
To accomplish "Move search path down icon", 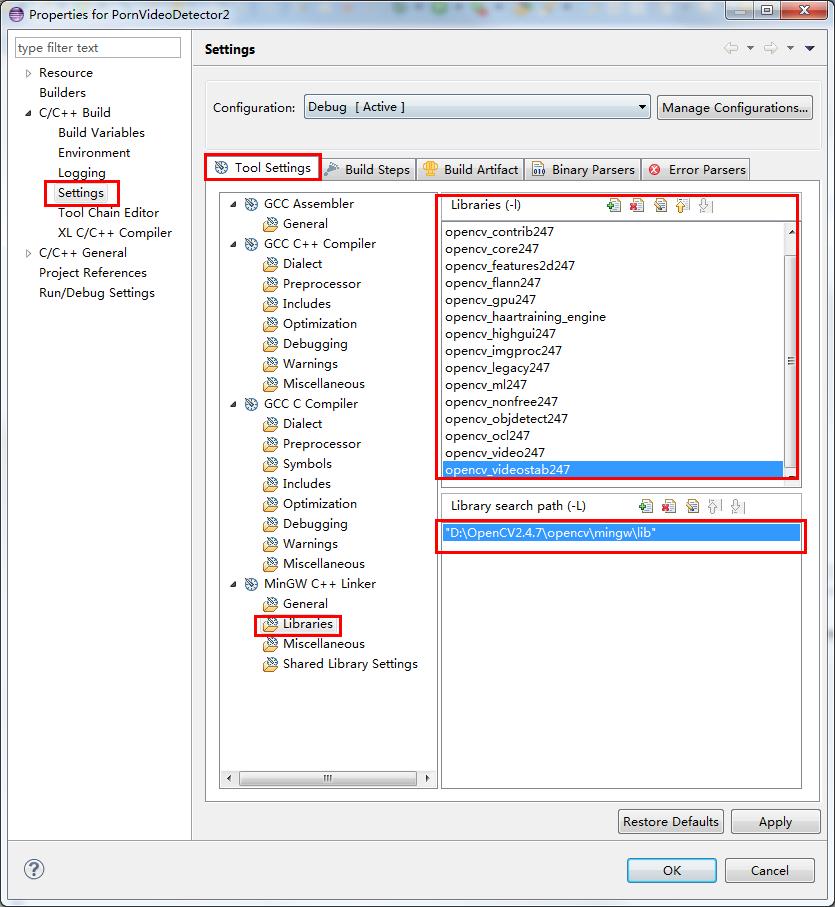I will (738, 507).
